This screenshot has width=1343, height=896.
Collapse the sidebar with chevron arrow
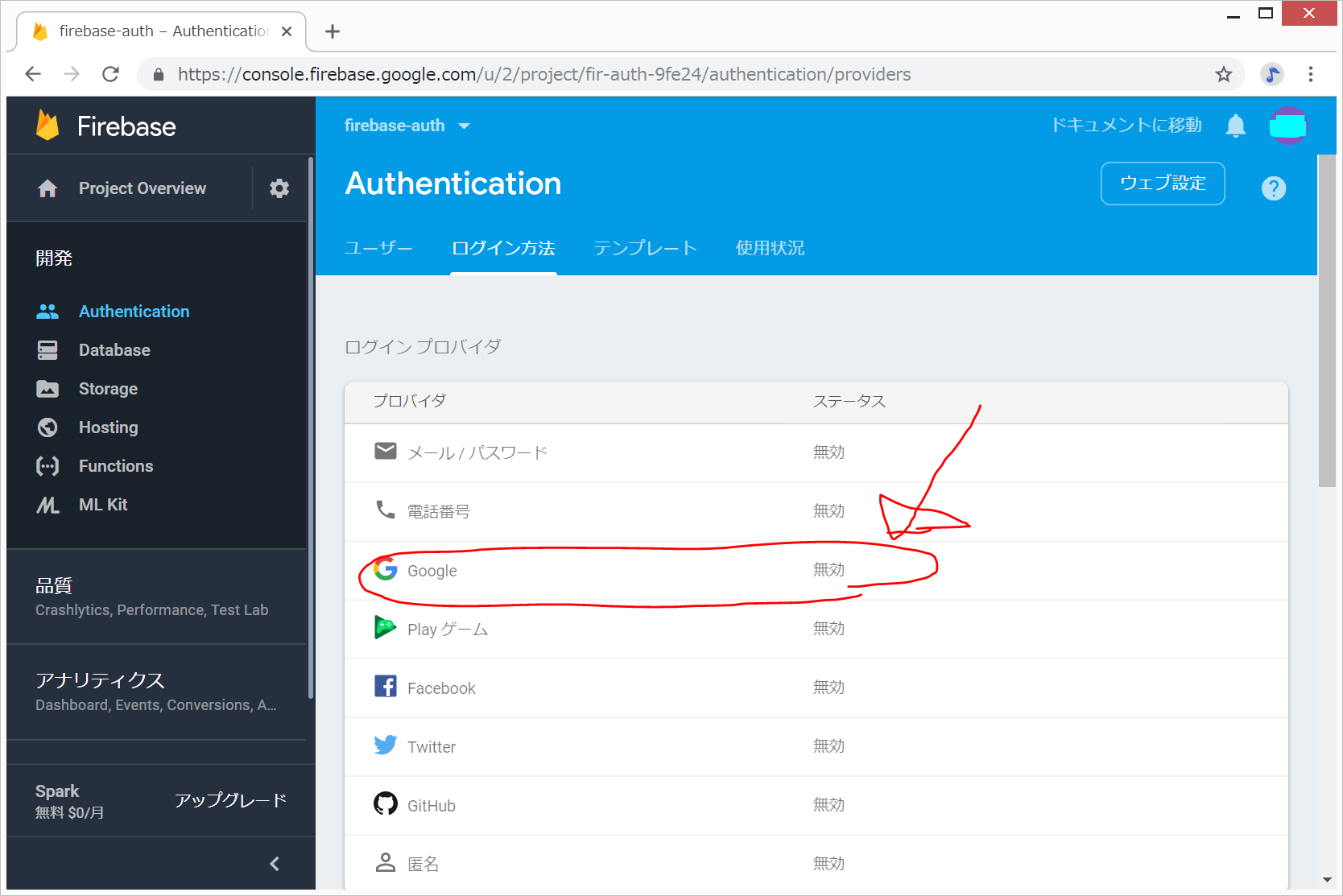point(275,864)
